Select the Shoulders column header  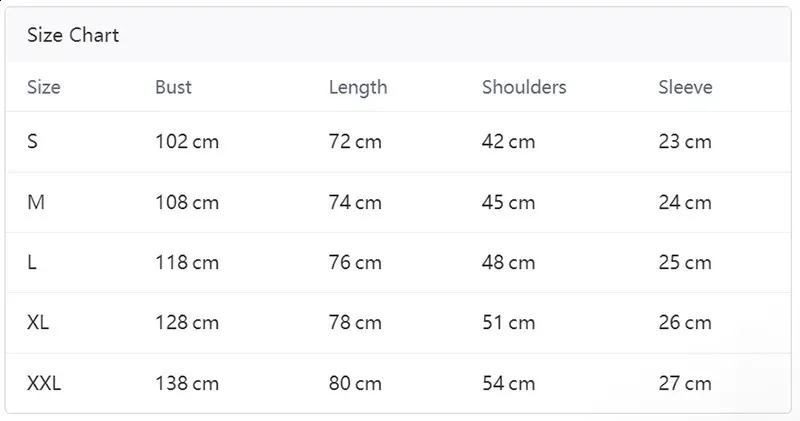[524, 87]
